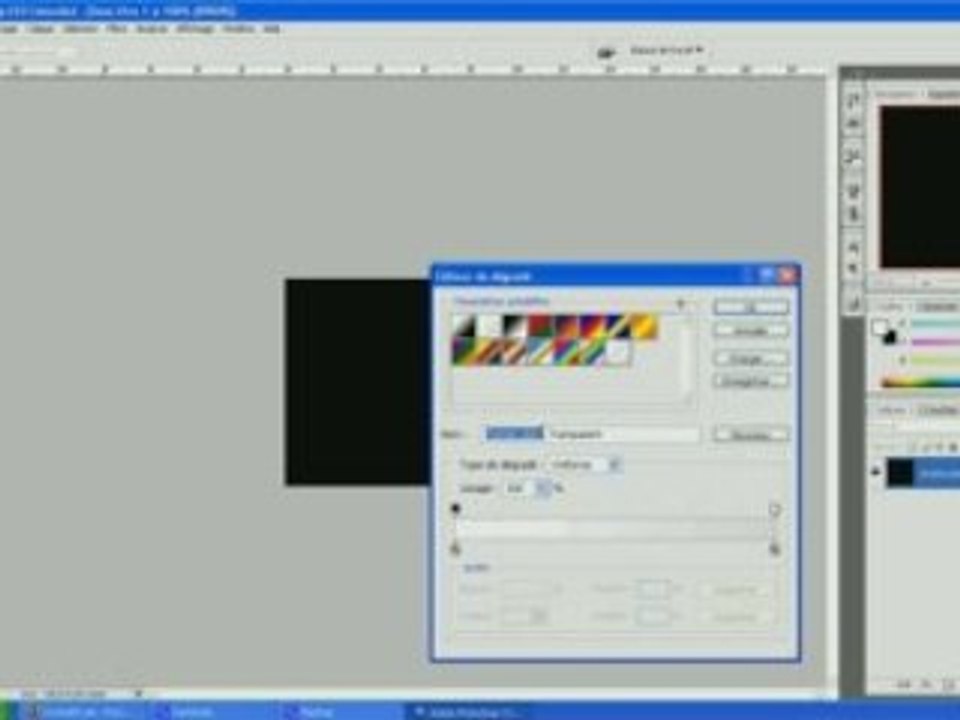Click the green (magenta) color slider
Screen dimensions: 960x720
coord(936,342)
